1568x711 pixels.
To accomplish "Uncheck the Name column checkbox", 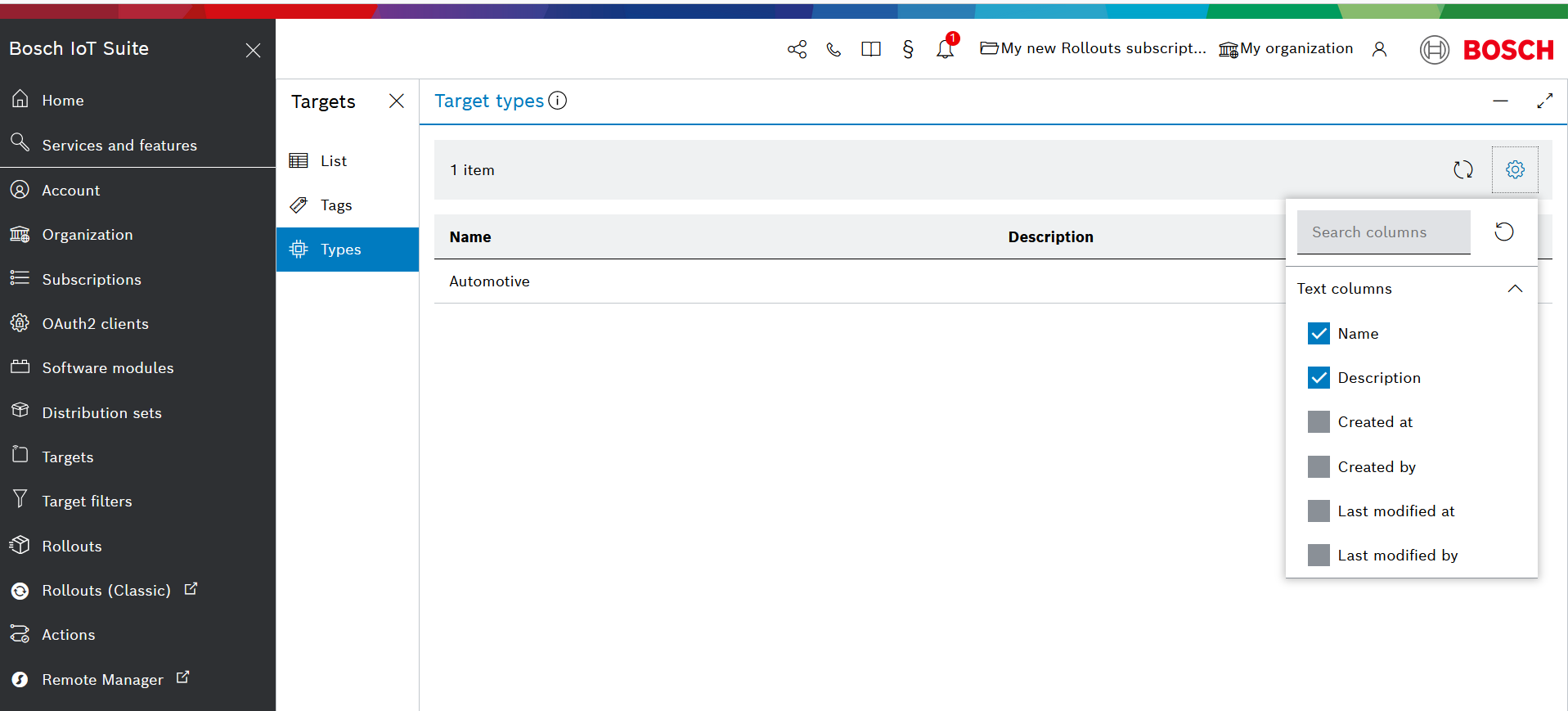I will click(1319, 334).
